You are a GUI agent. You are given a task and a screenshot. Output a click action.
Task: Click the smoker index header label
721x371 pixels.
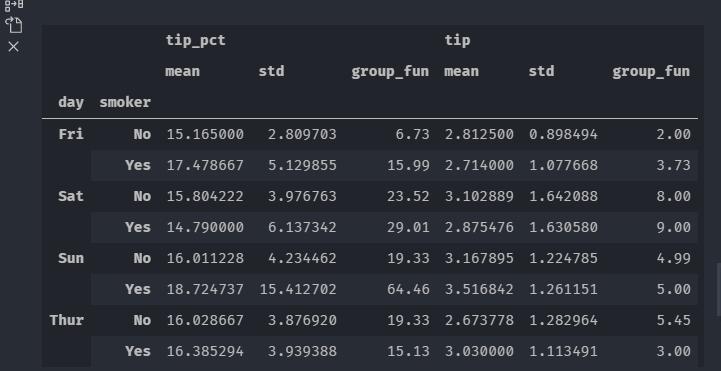pyautogui.click(x=125, y=102)
